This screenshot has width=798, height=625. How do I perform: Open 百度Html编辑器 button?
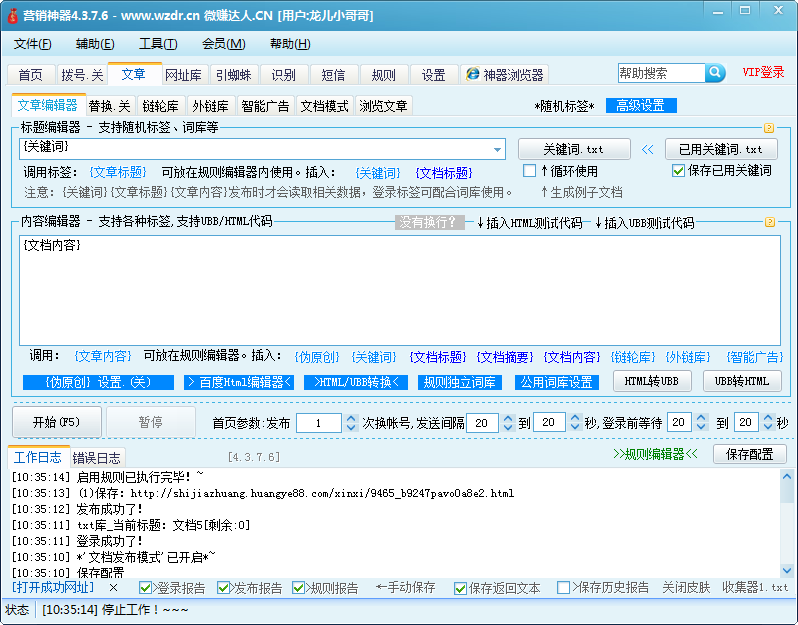point(239,382)
